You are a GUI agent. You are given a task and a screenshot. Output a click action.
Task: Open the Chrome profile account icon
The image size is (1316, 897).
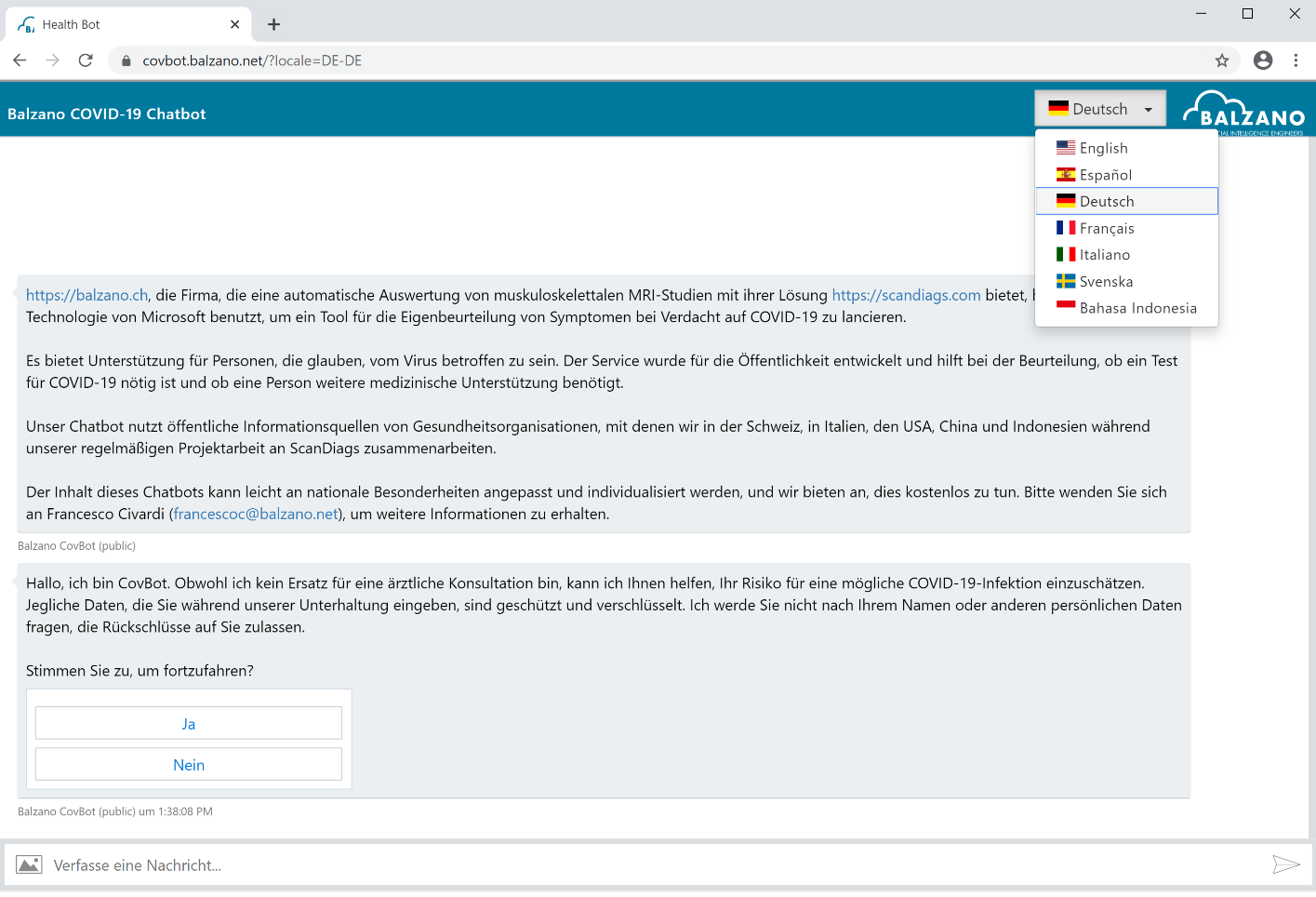[x=1263, y=60]
